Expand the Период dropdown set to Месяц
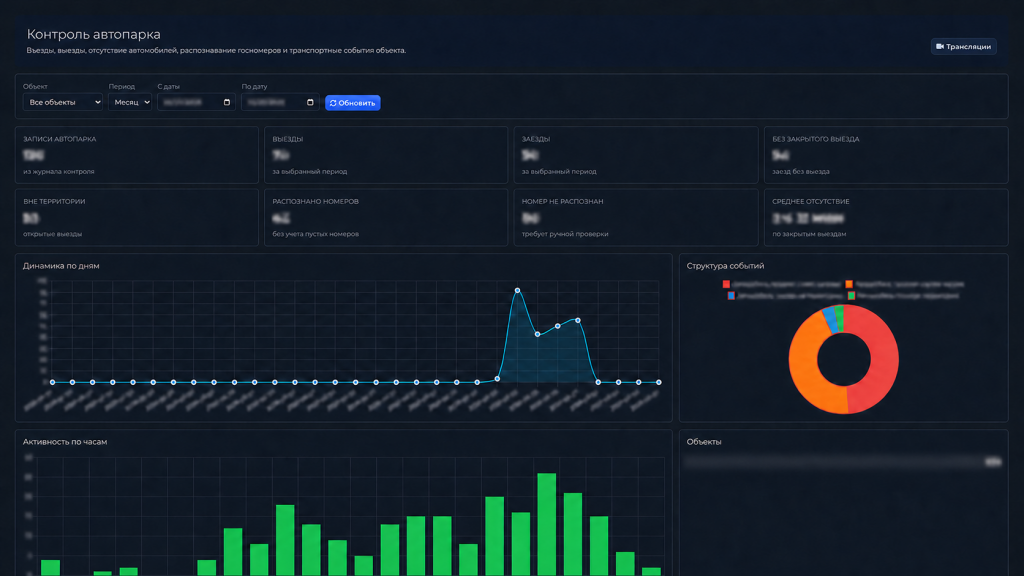 pos(130,102)
